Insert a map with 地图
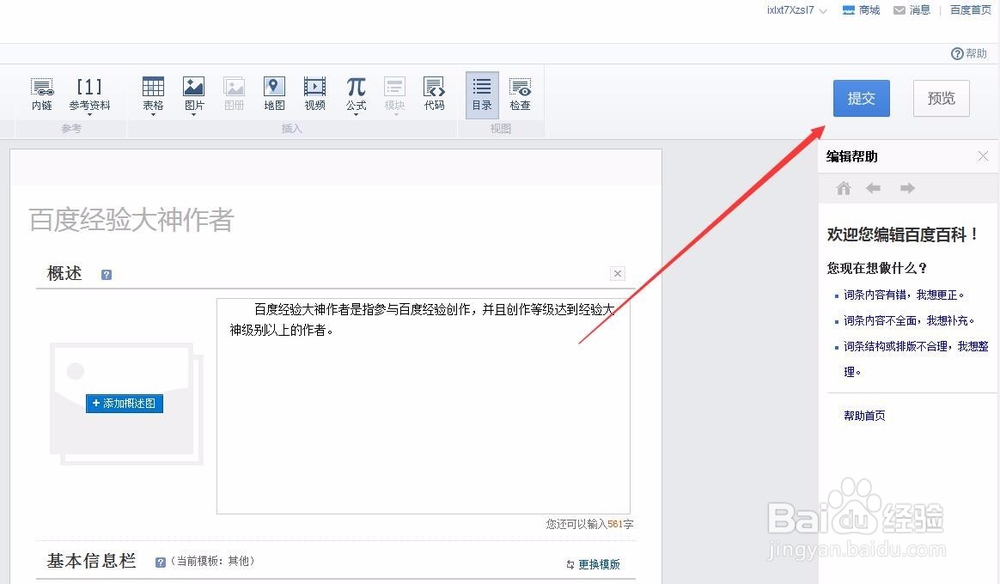The height and width of the screenshot is (584, 1000). [274, 94]
